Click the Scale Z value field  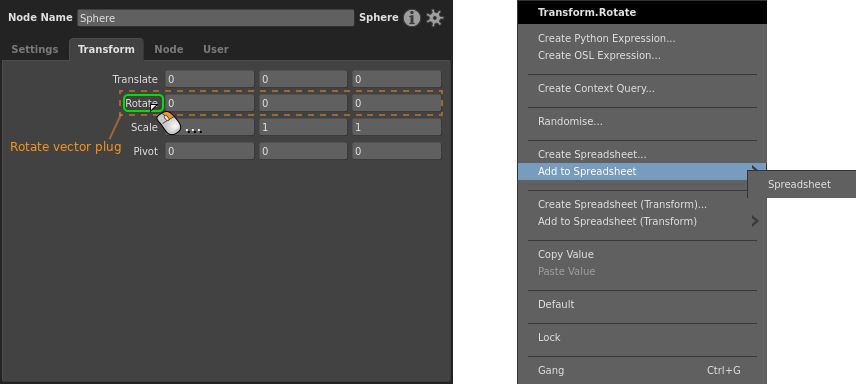[396, 127]
